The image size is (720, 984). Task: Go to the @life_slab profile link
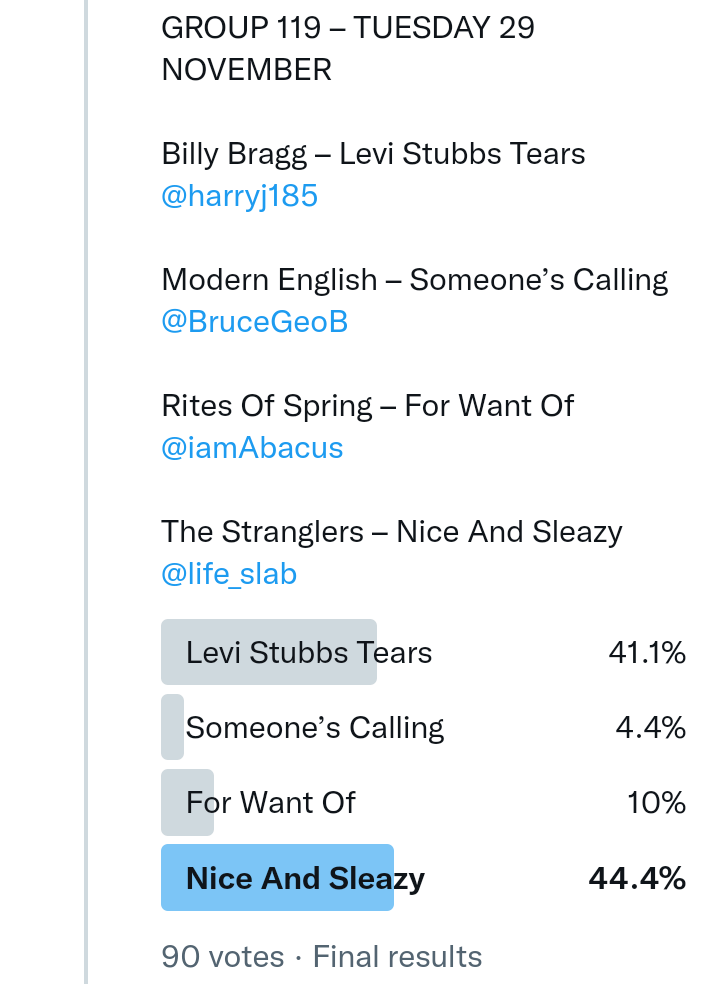pos(229,574)
